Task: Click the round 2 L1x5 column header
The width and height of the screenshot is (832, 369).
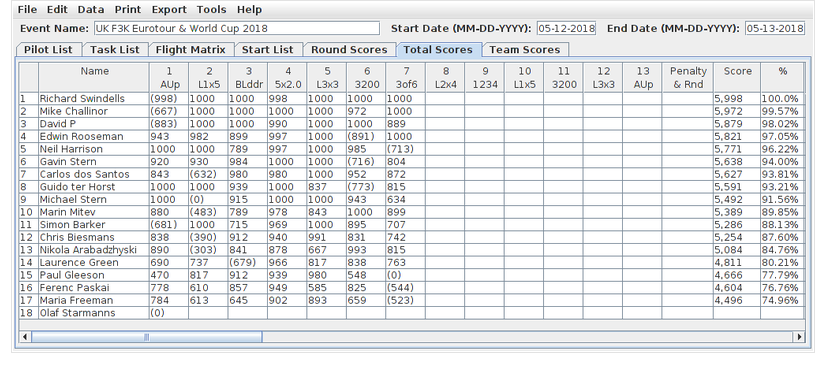Action: coord(209,78)
